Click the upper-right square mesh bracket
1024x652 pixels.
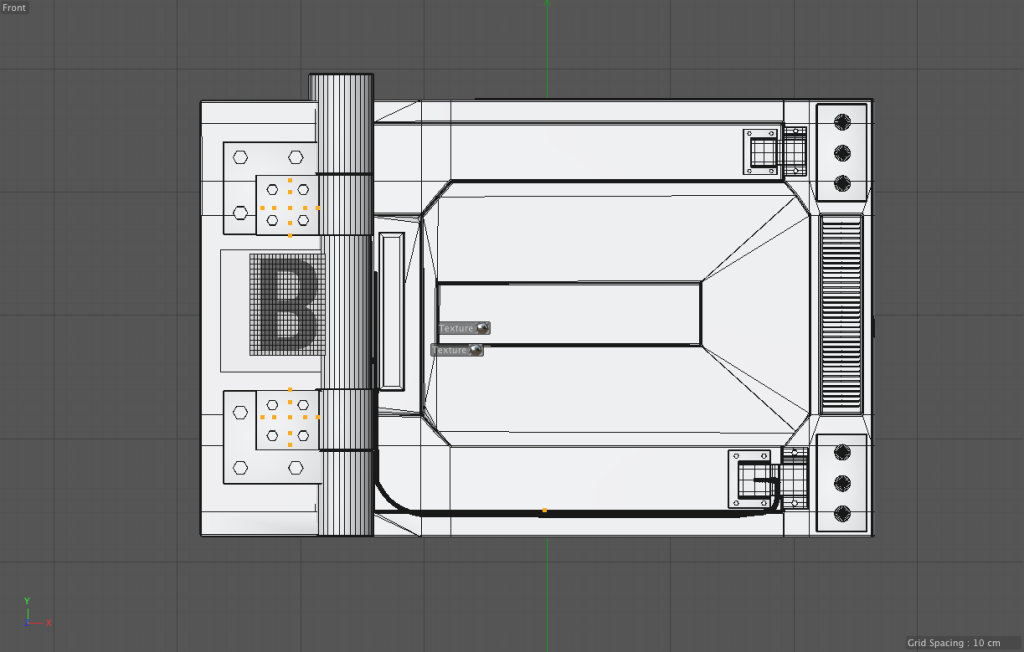[760, 152]
